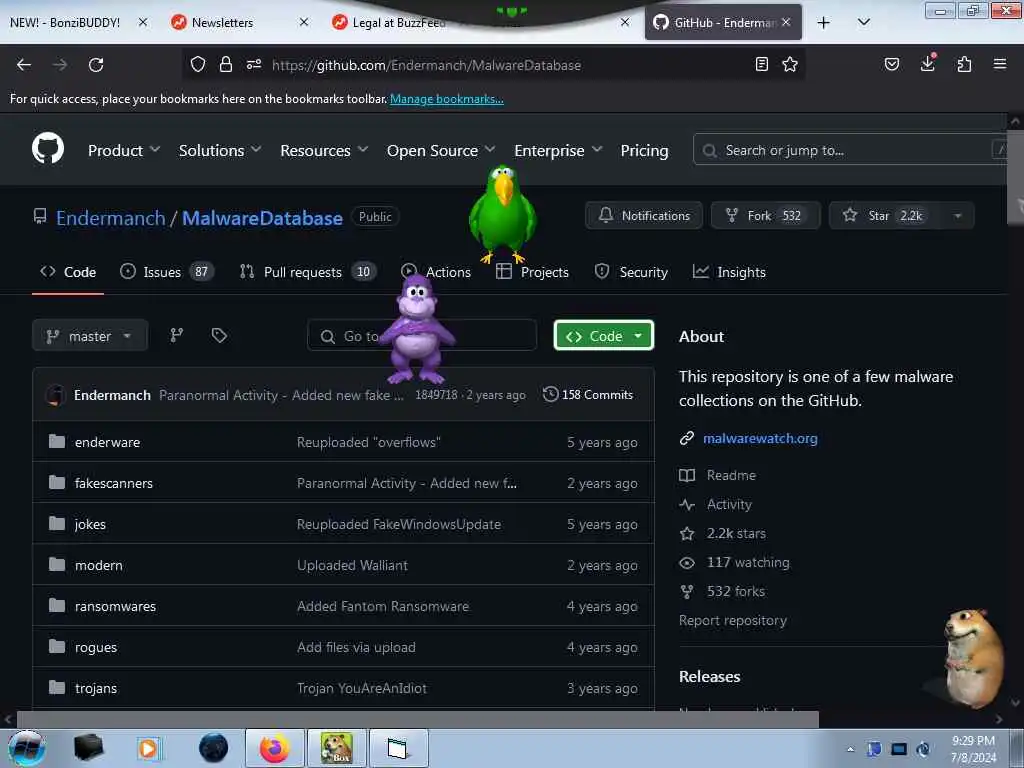Expand the Enterprise menu
Screen dimensions: 1024x768
(x=558, y=150)
